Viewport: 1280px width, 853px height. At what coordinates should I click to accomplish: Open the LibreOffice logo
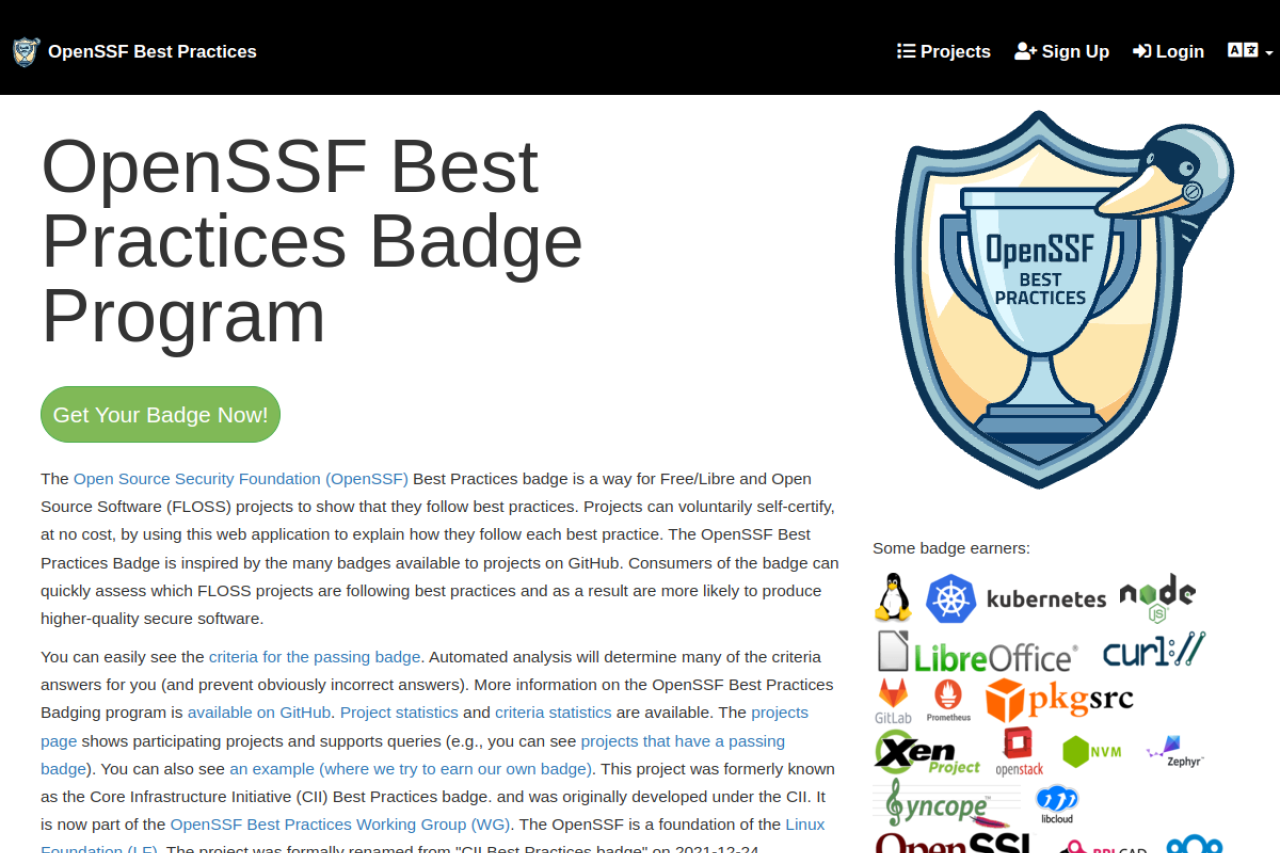[x=977, y=653]
